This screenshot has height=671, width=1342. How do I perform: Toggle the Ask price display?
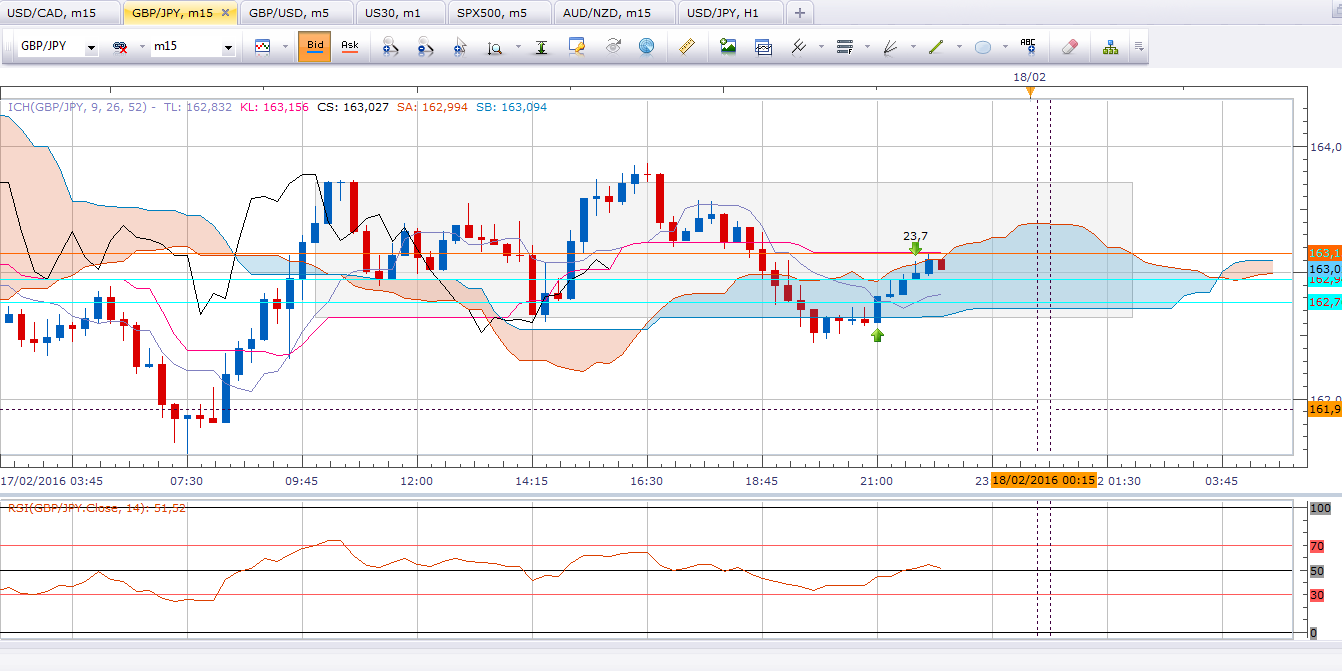tap(349, 46)
